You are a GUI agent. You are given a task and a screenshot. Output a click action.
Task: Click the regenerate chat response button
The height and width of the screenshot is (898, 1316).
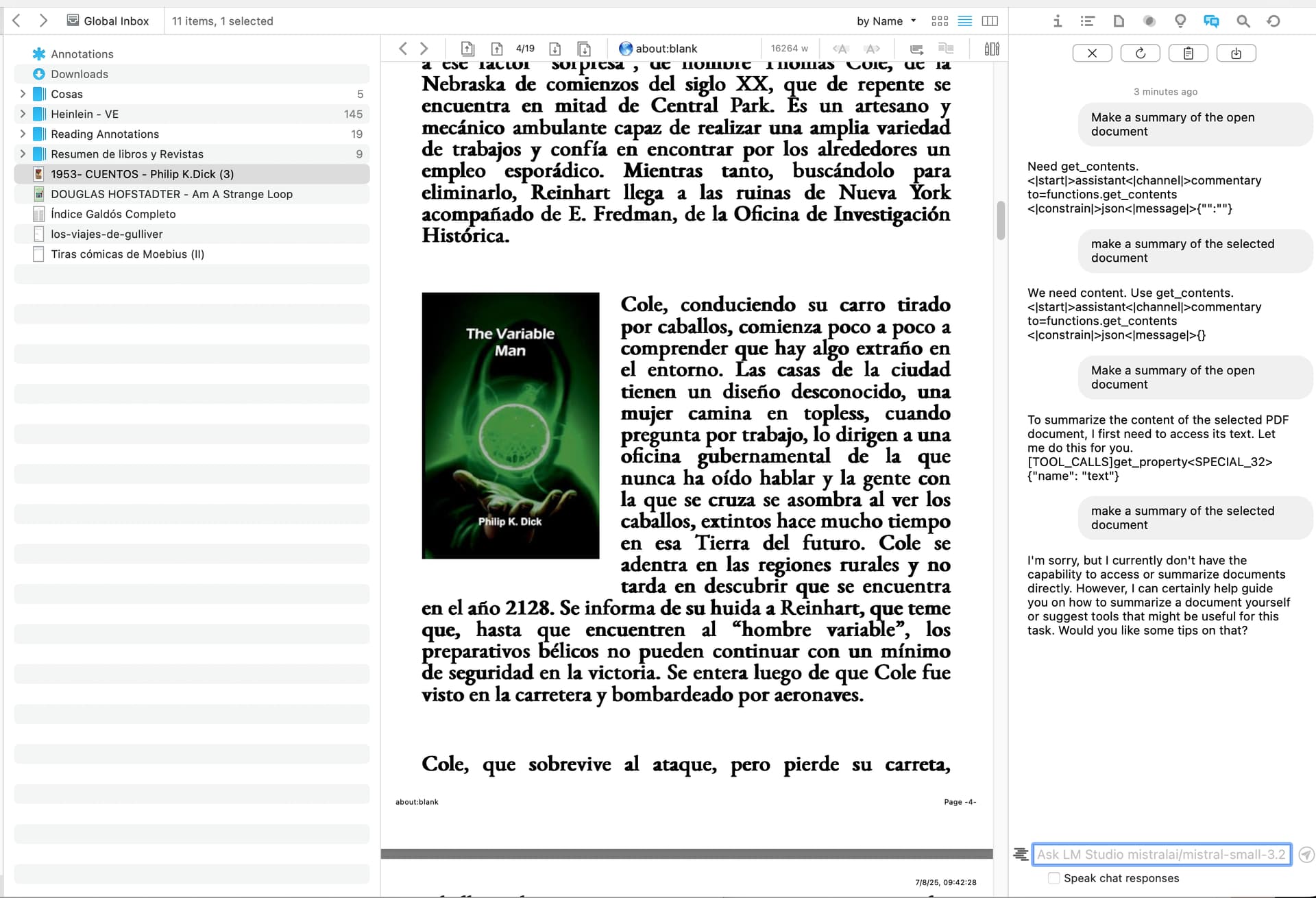[x=1140, y=53]
